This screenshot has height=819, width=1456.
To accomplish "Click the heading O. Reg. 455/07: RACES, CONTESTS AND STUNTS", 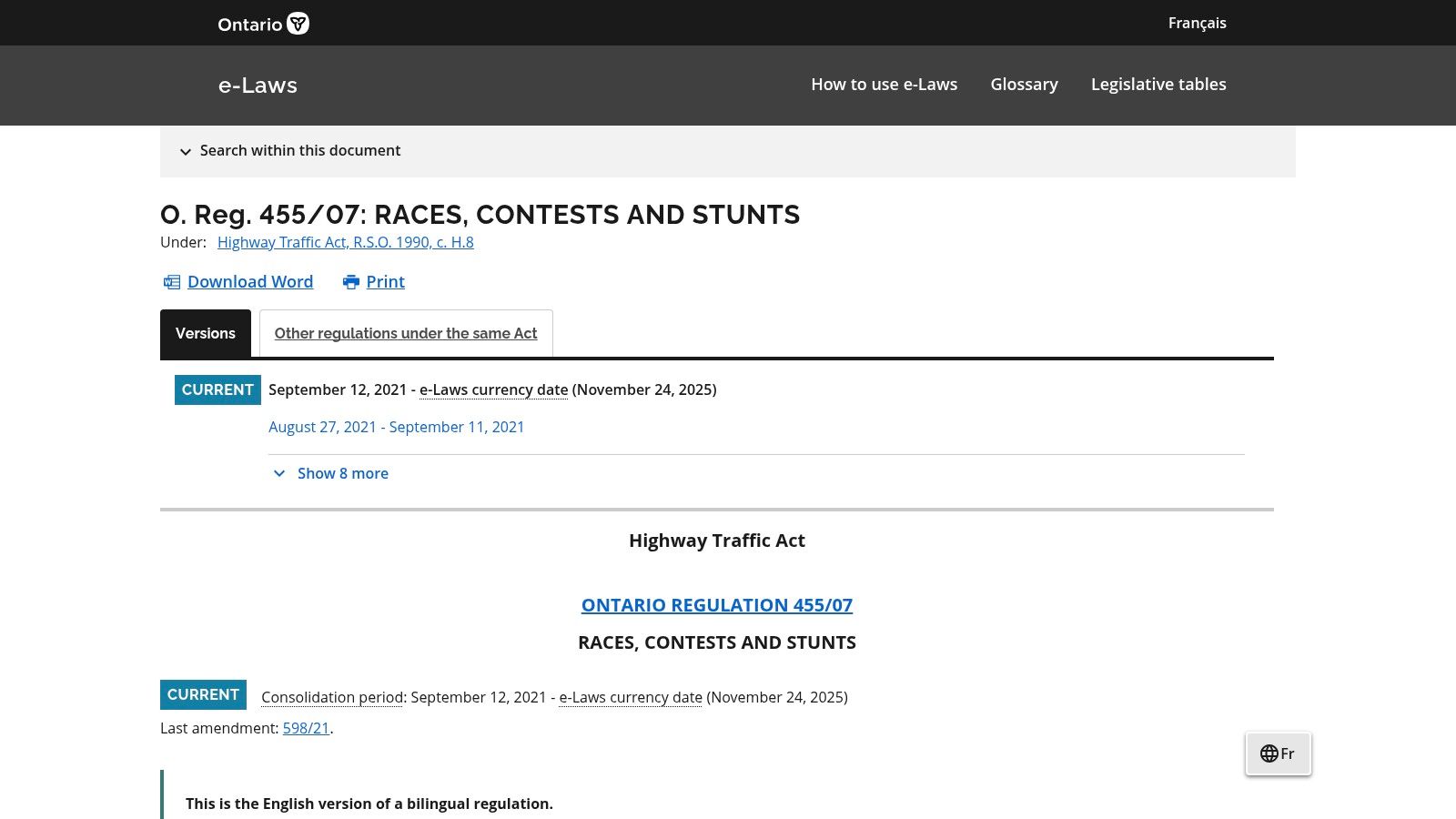I will tap(480, 215).
